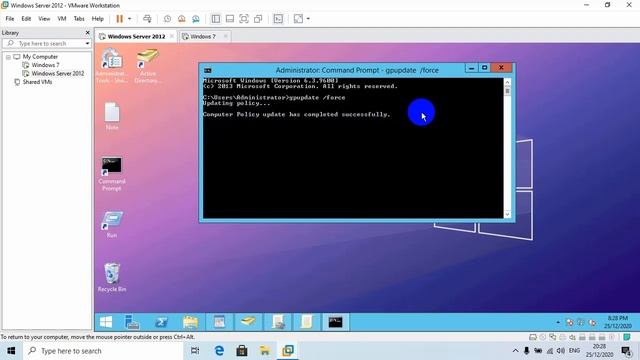Open the Command Prompt window system menu icon
The image size is (640, 360).
207,70
